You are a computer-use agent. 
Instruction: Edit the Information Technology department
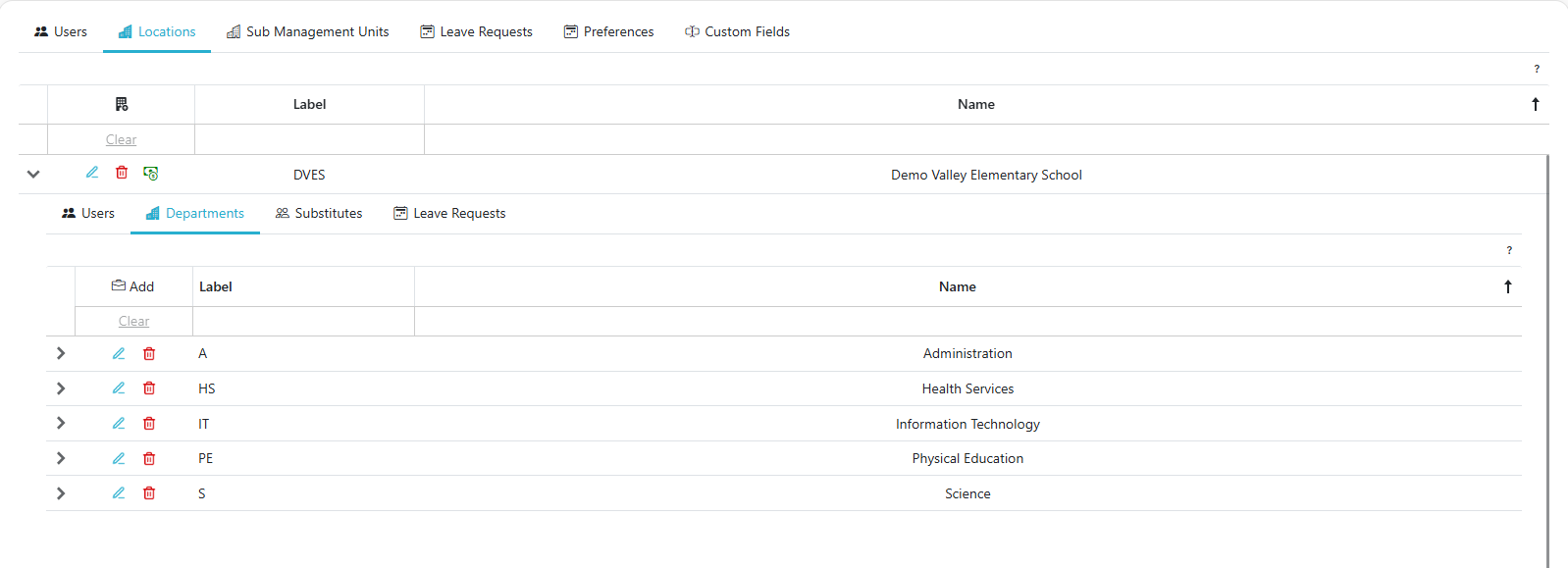click(119, 424)
